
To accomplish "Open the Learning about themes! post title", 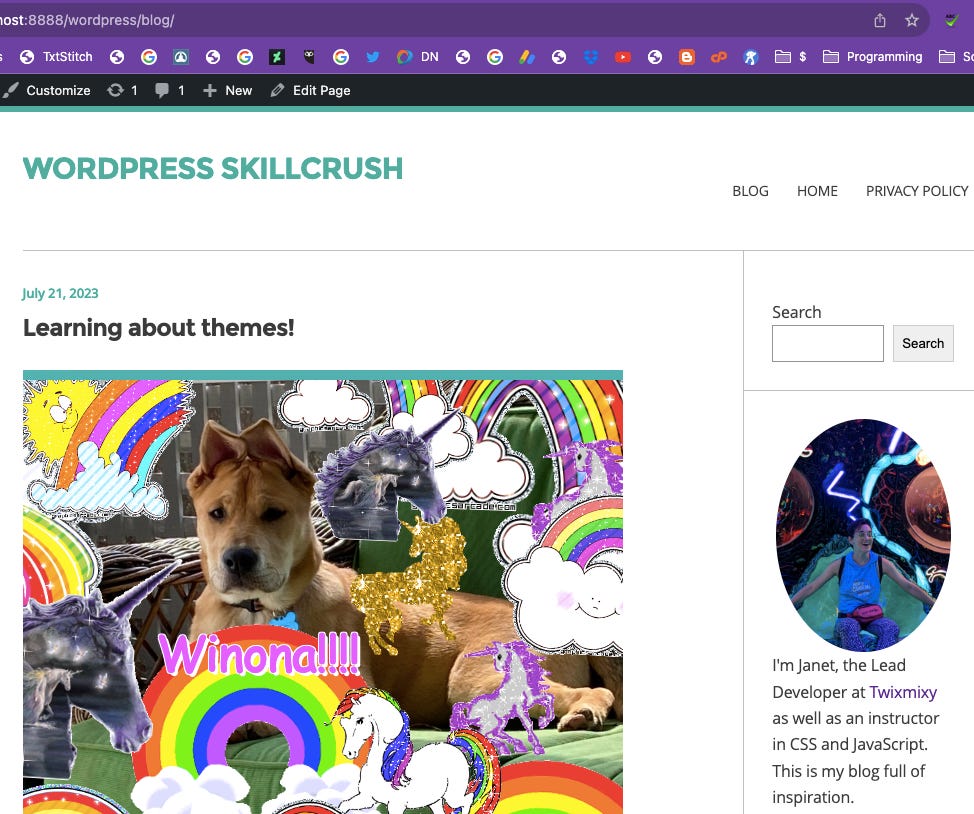I will 158,327.
